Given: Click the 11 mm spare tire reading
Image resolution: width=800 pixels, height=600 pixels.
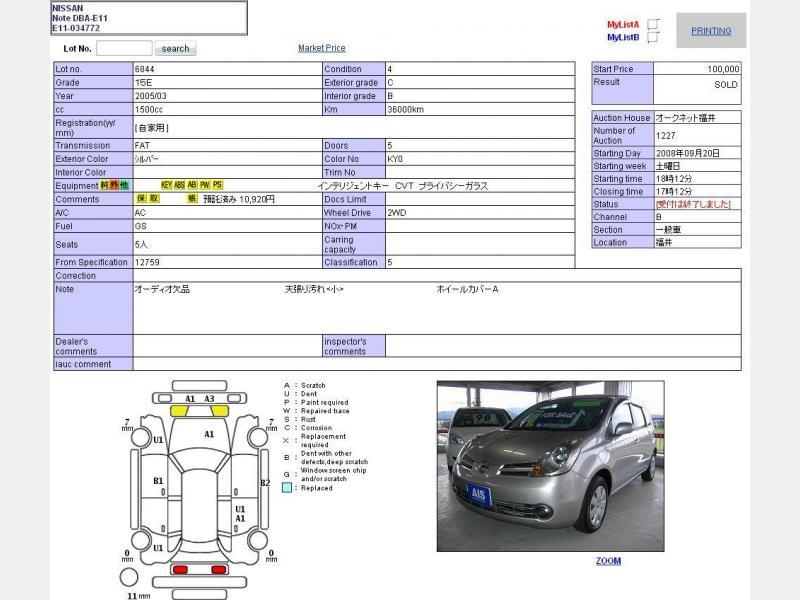Looking at the screenshot, I should [x=138, y=595].
